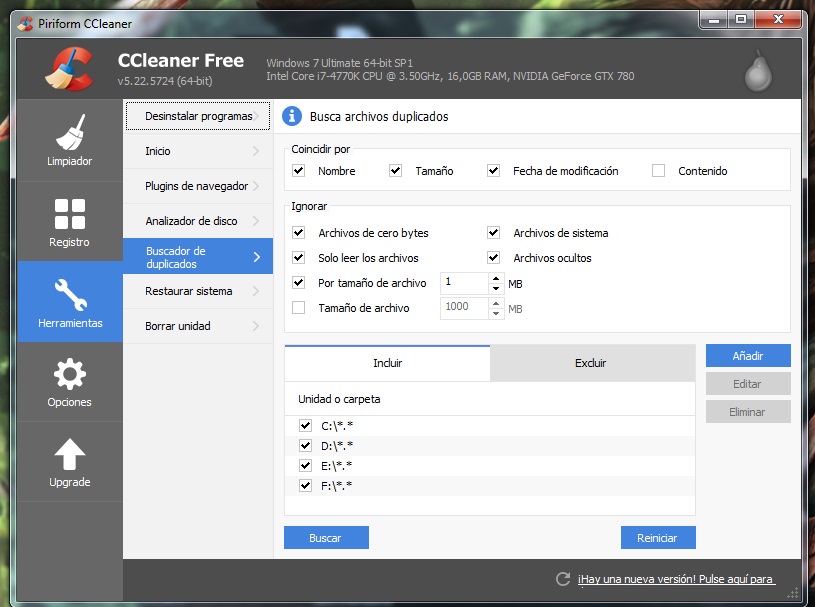Screen dimensions: 815x607
Task: Uncheck the F:\*.* drive entry
Action: coord(305,485)
